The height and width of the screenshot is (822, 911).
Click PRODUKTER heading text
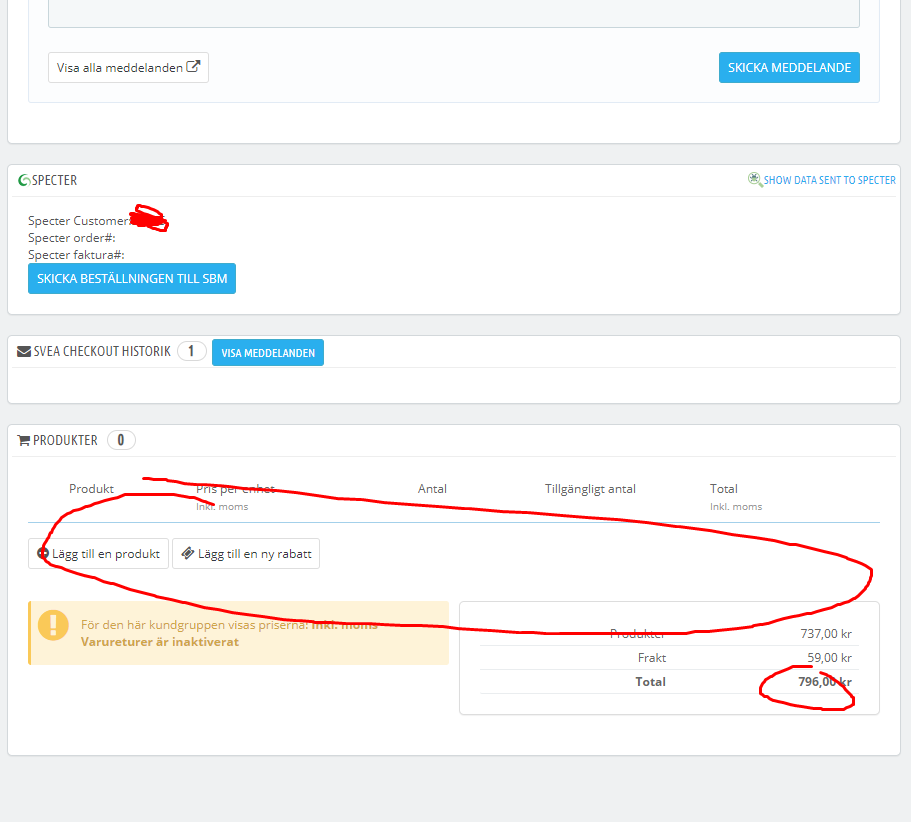click(65, 440)
